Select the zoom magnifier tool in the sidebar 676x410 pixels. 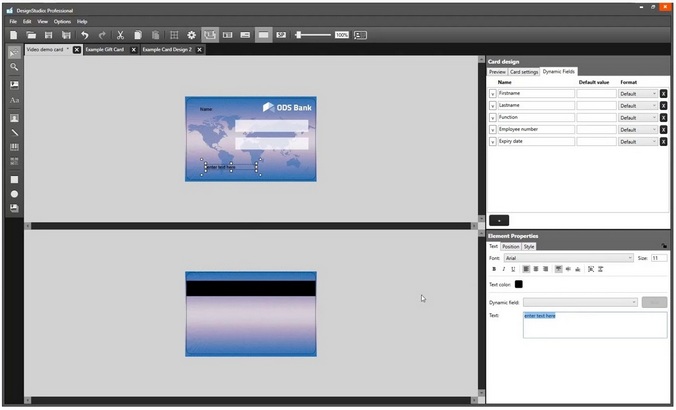14,67
